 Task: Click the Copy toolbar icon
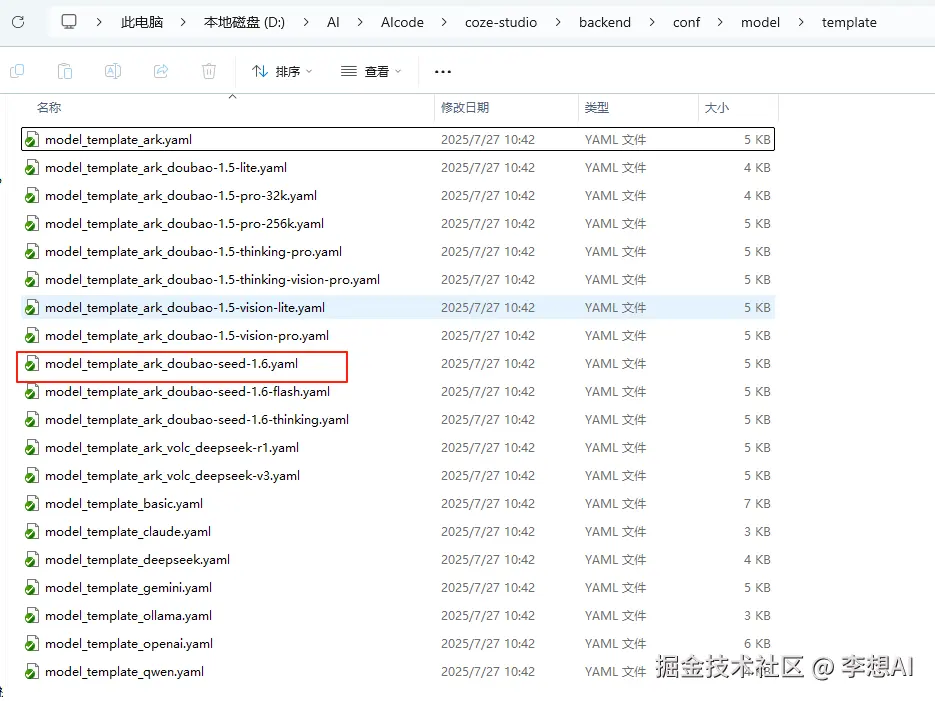[x=17, y=72]
